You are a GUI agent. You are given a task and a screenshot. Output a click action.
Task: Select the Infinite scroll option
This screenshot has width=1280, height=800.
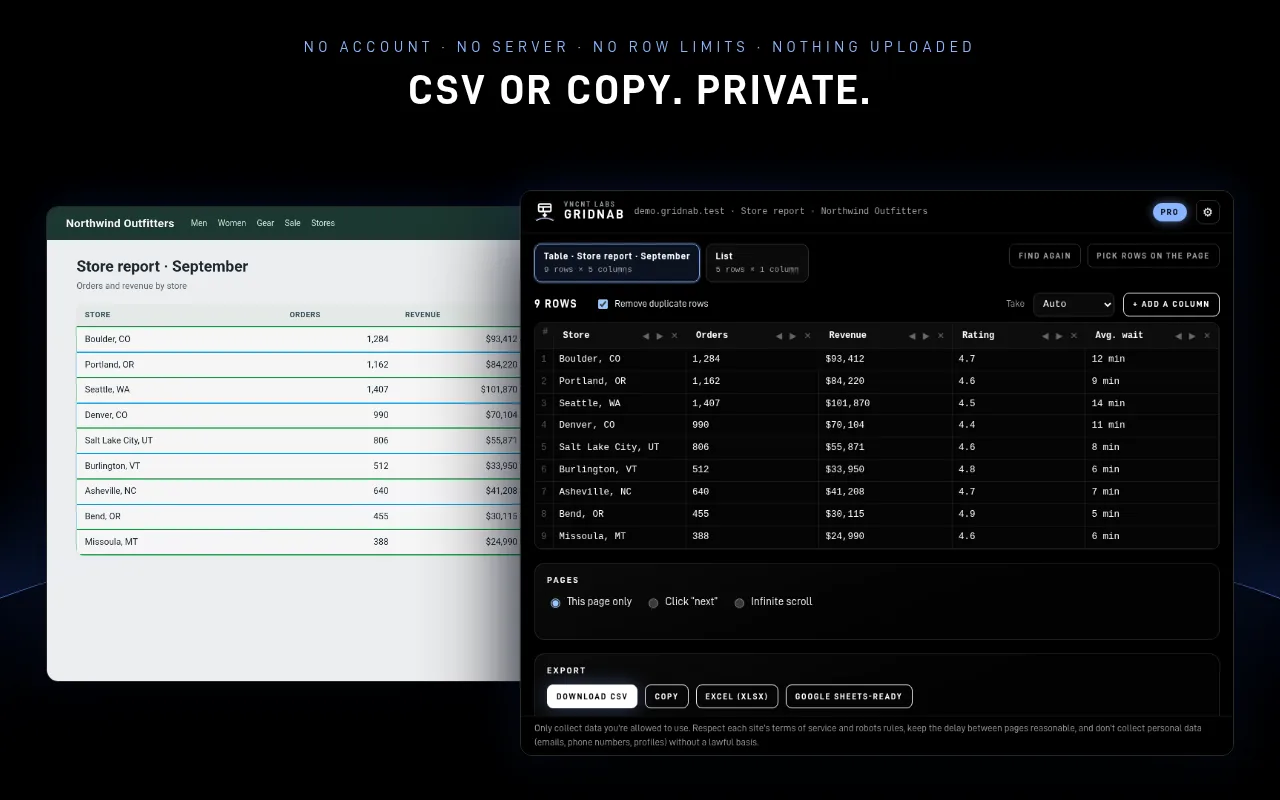pyautogui.click(x=739, y=603)
